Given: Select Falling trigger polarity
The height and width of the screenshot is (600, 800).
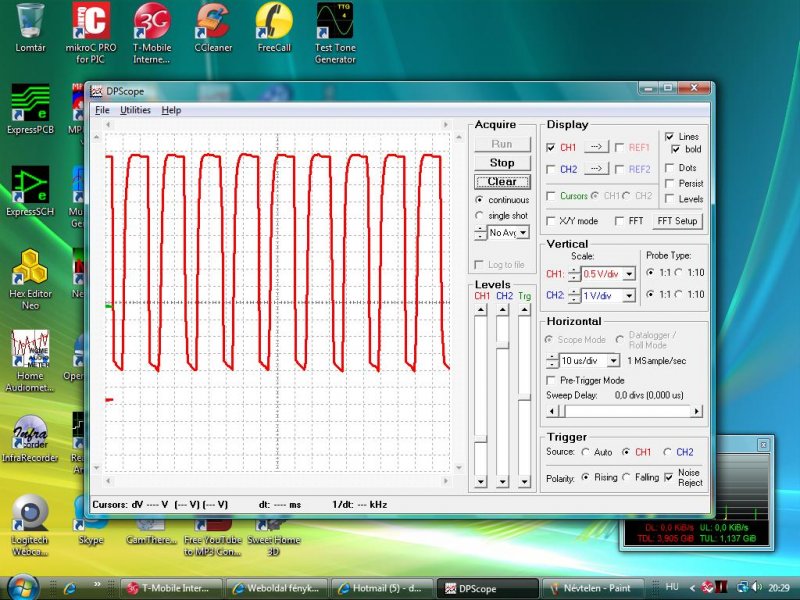Looking at the screenshot, I should coord(627,477).
